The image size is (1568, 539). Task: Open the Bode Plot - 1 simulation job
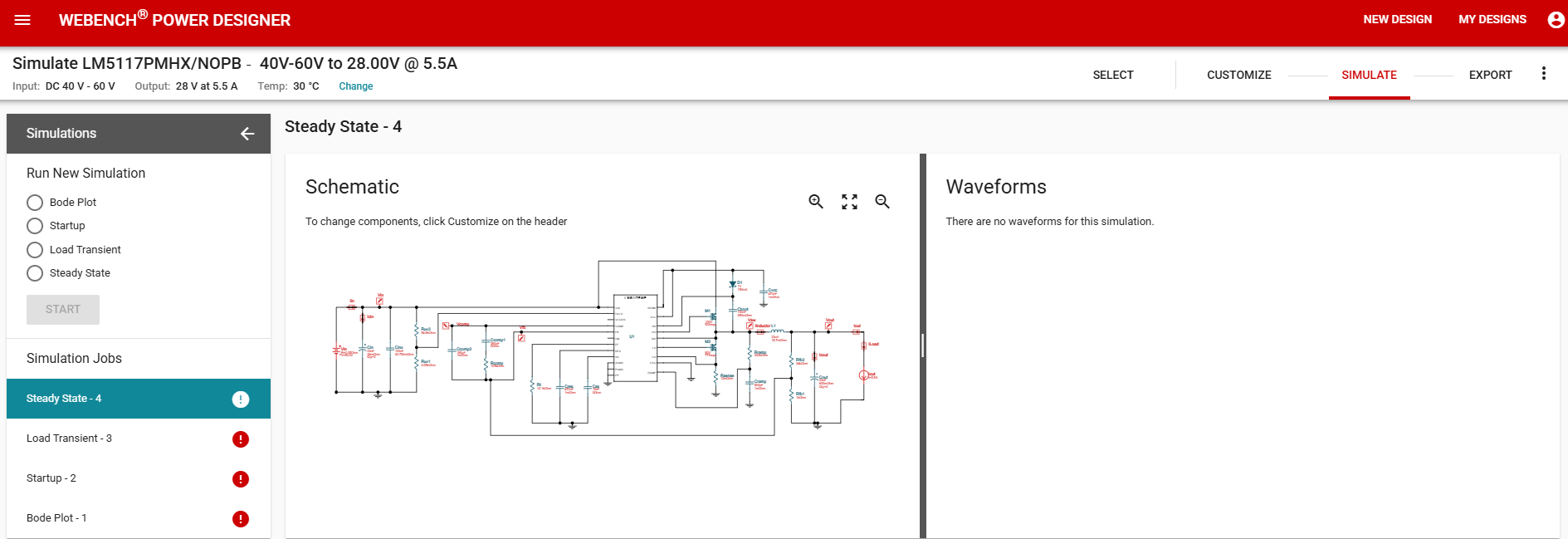pyautogui.click(x=139, y=518)
